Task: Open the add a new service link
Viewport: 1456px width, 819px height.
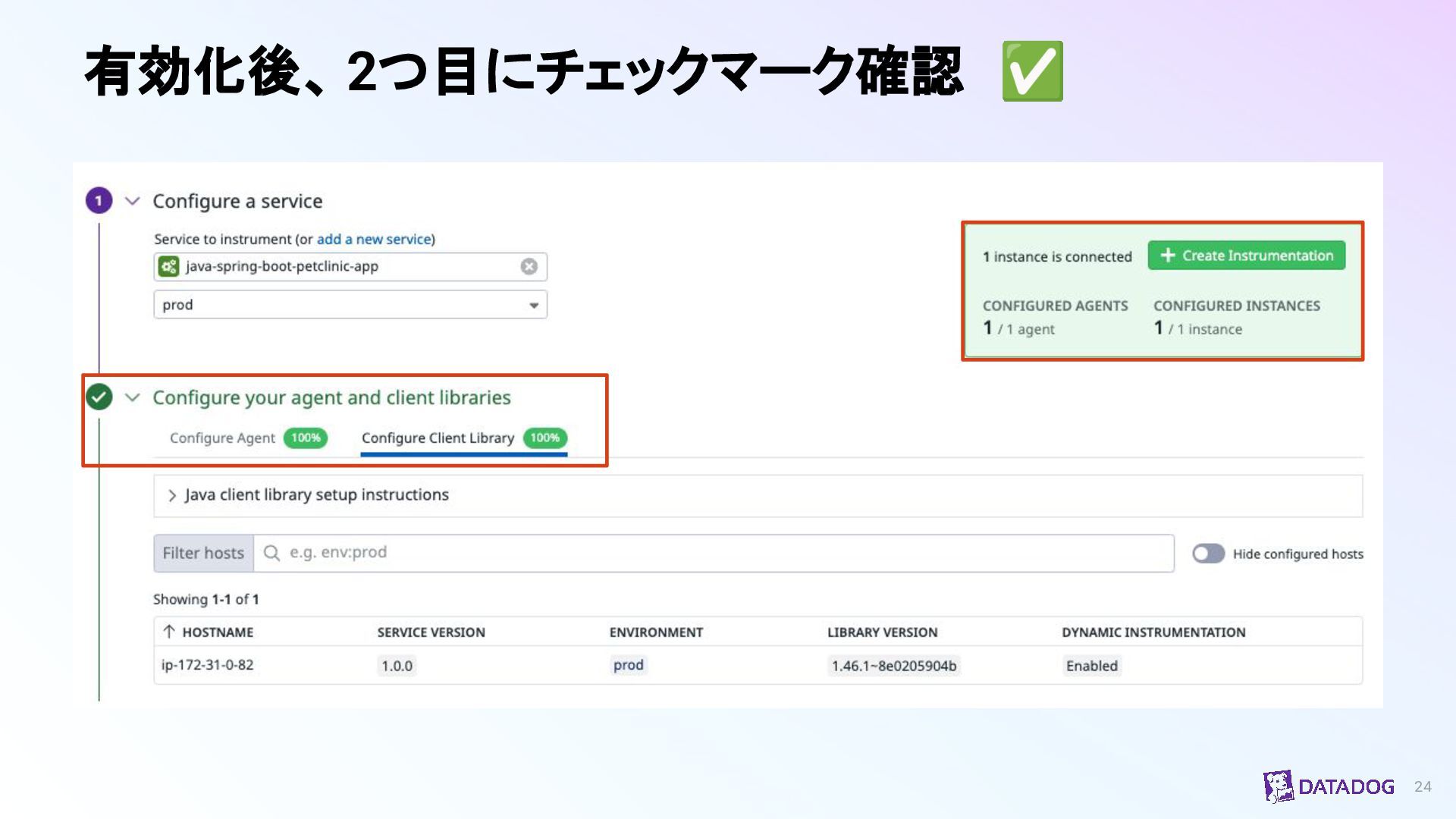Action: (374, 239)
